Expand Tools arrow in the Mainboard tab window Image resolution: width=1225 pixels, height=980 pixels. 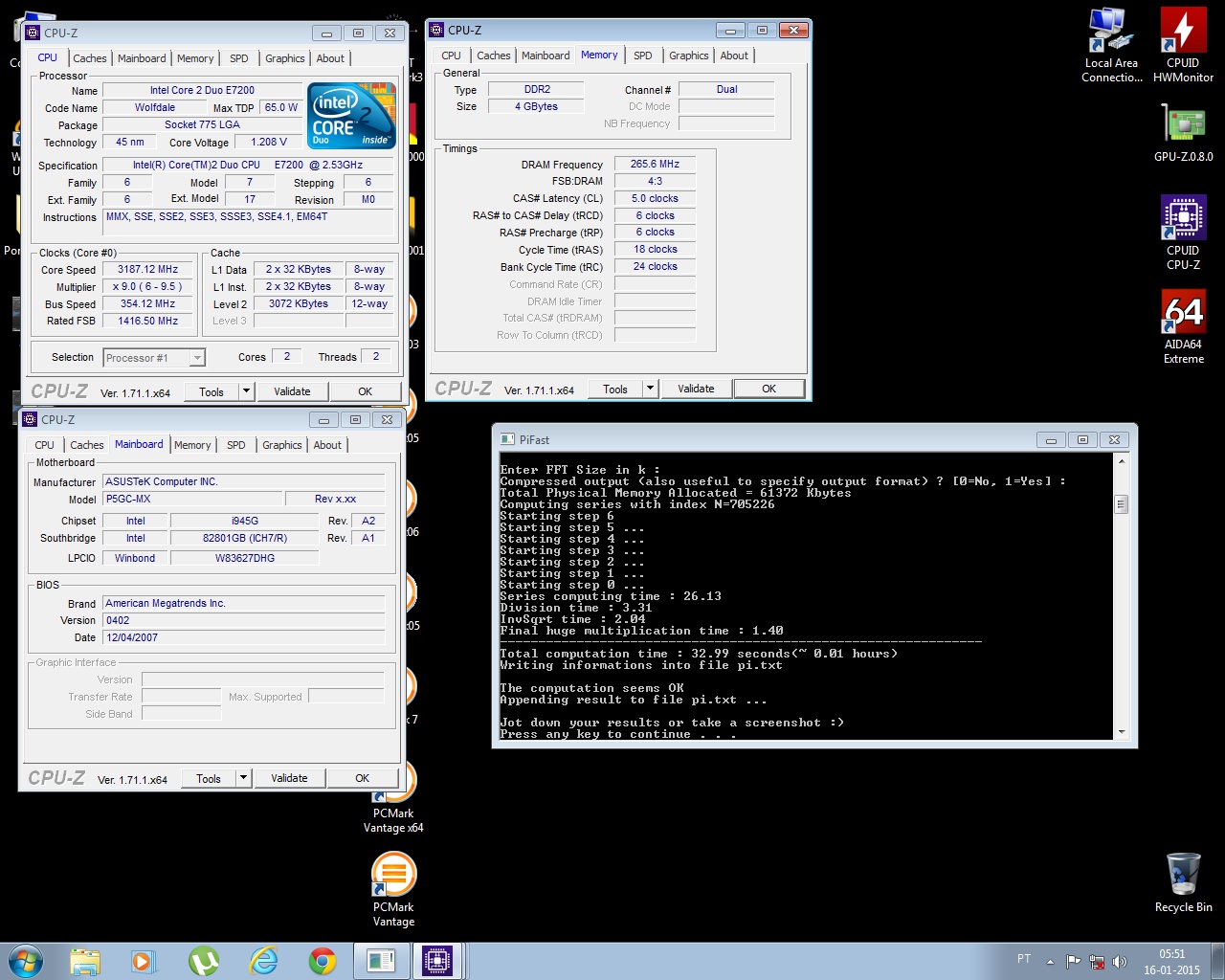[243, 778]
